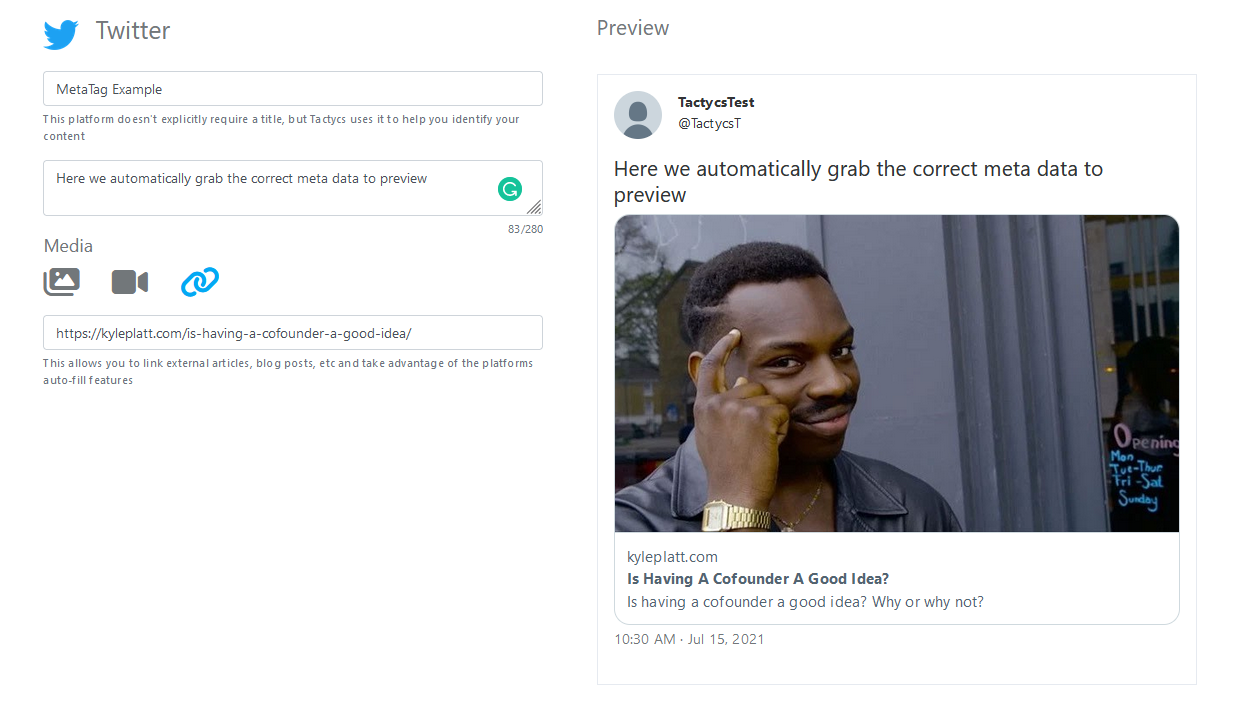
Task: Click the kyleplatt.com domain in preview card
Action: coord(672,557)
